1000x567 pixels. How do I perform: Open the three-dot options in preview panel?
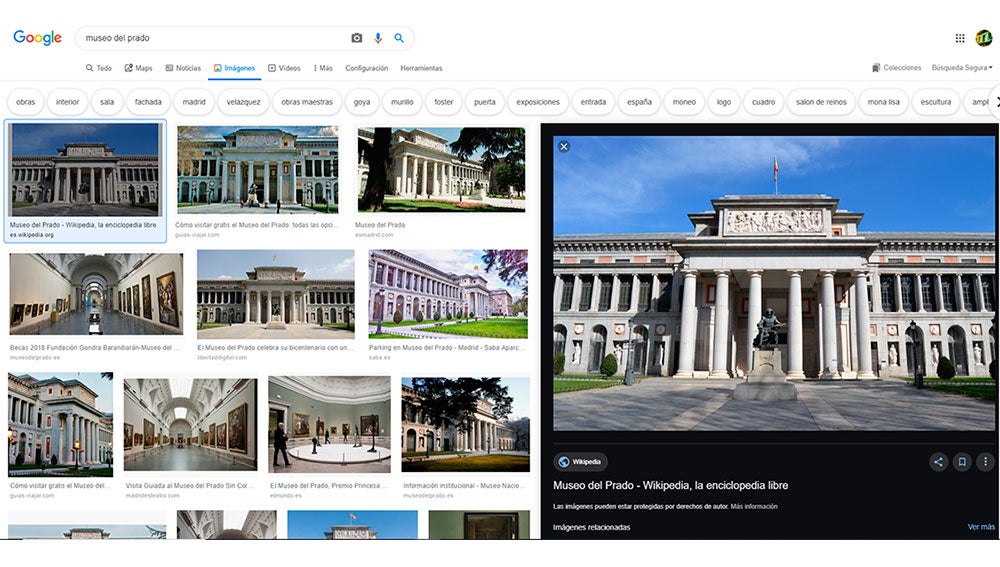(985, 462)
